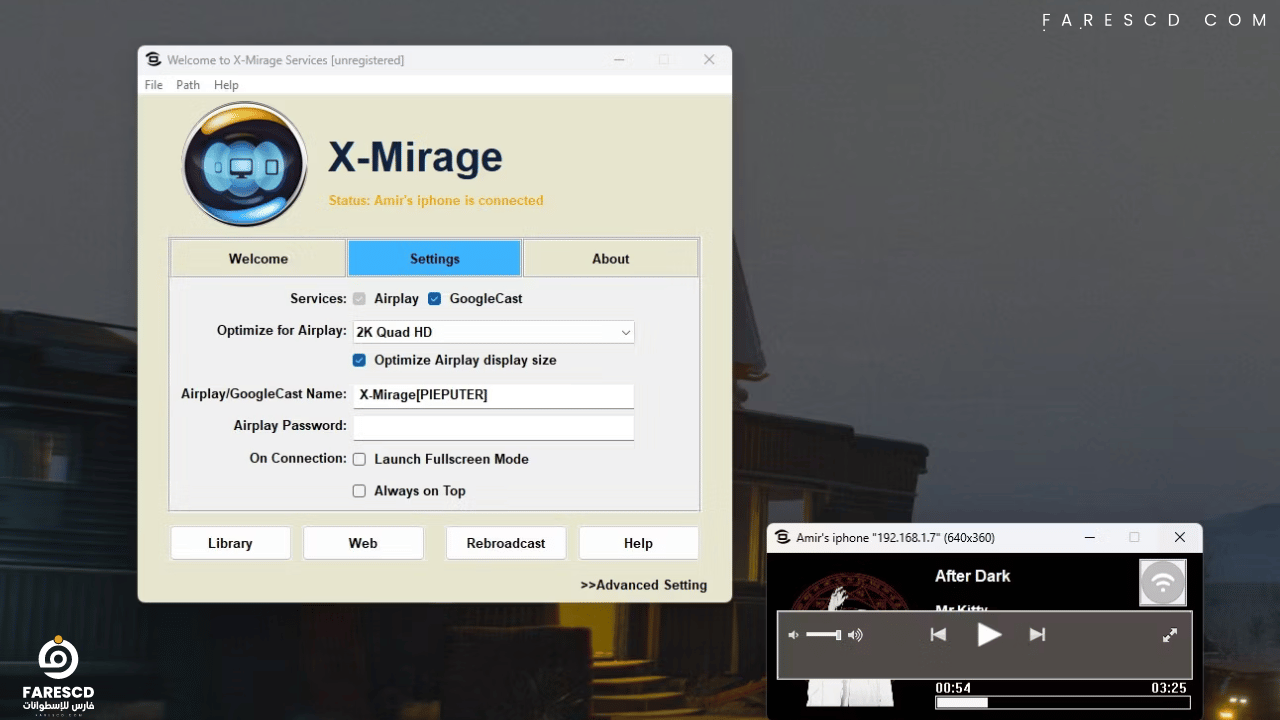This screenshot has width=1280, height=720.
Task: Open the Optimize for Airplay dropdown
Action: coord(494,332)
